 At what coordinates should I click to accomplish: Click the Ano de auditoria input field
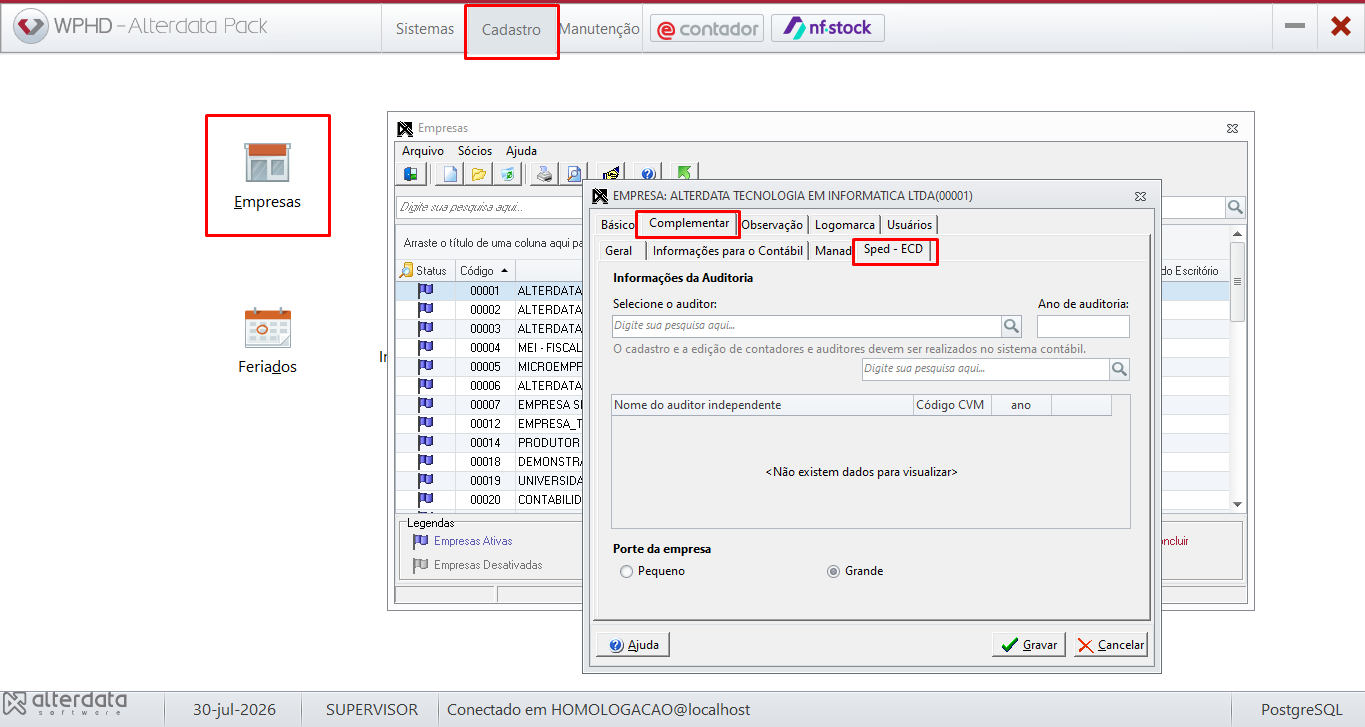click(x=1083, y=326)
